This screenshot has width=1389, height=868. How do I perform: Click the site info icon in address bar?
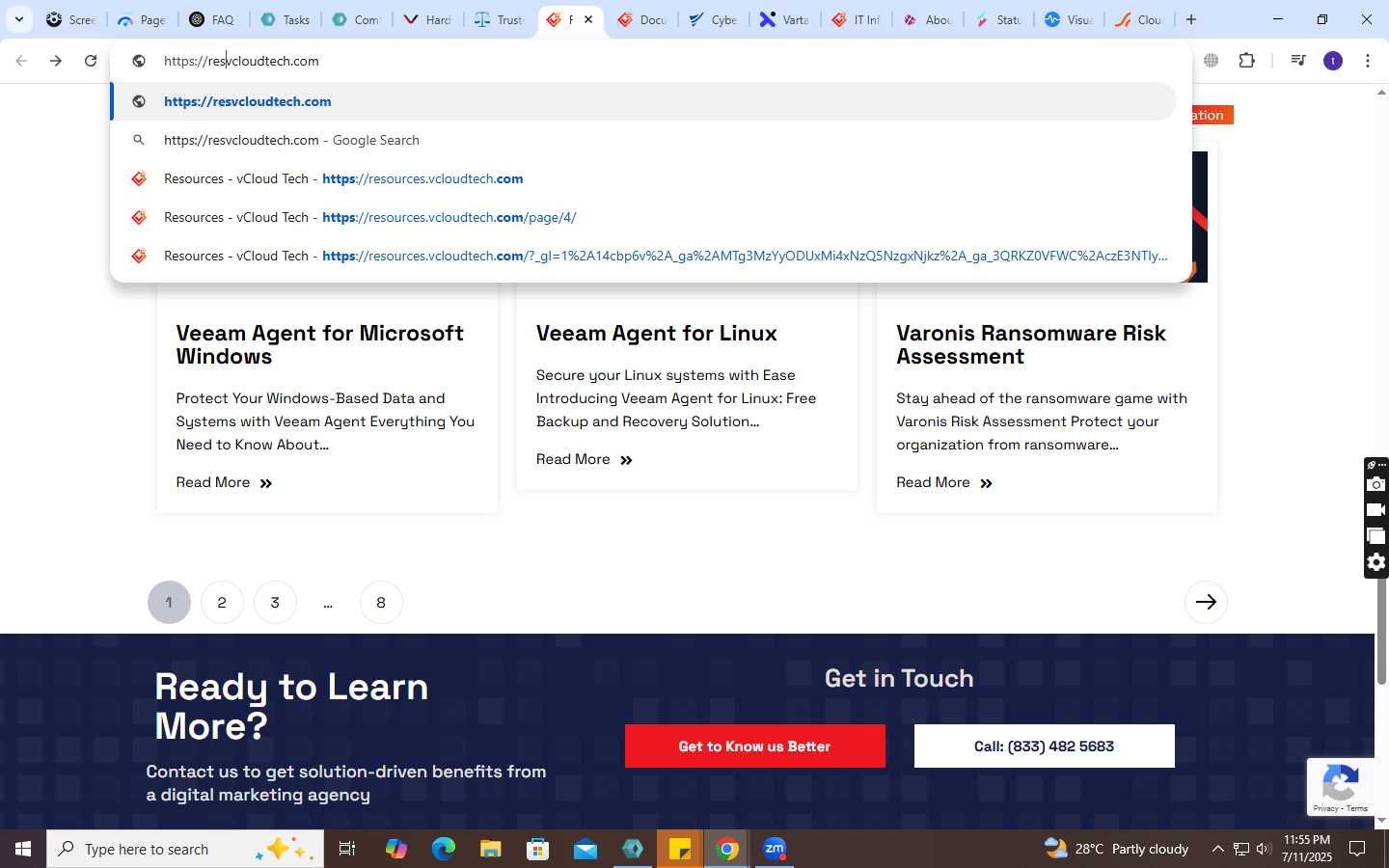[x=139, y=61]
